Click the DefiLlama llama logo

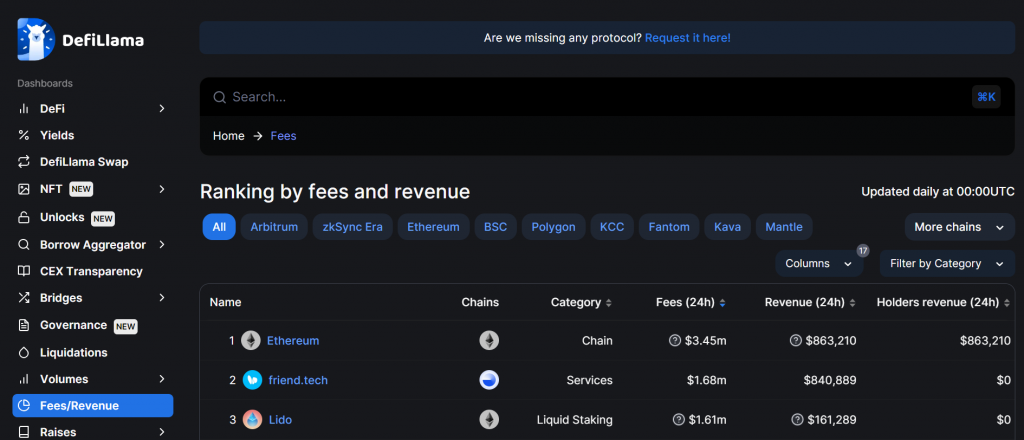click(x=35, y=39)
